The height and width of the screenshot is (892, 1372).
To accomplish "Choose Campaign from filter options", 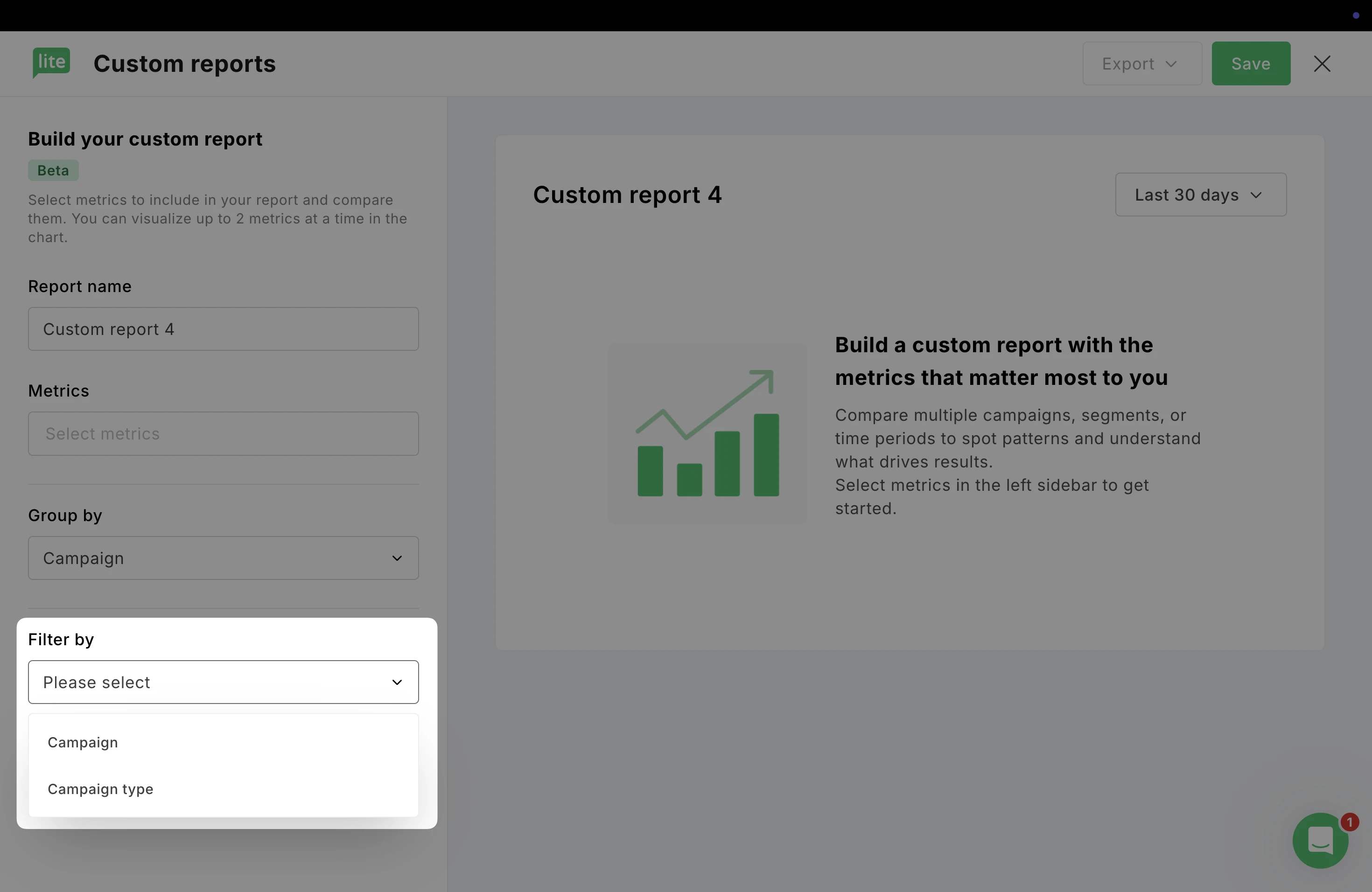I will coord(83,742).
